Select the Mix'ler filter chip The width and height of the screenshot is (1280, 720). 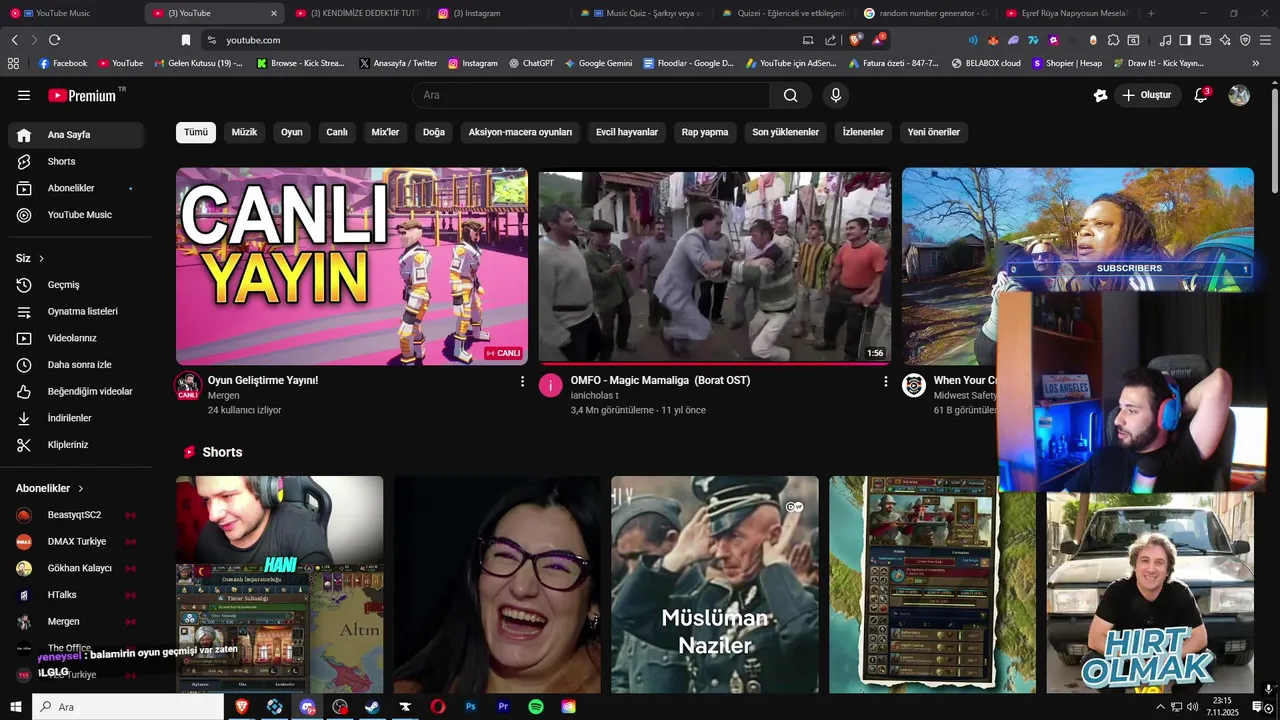coord(385,132)
